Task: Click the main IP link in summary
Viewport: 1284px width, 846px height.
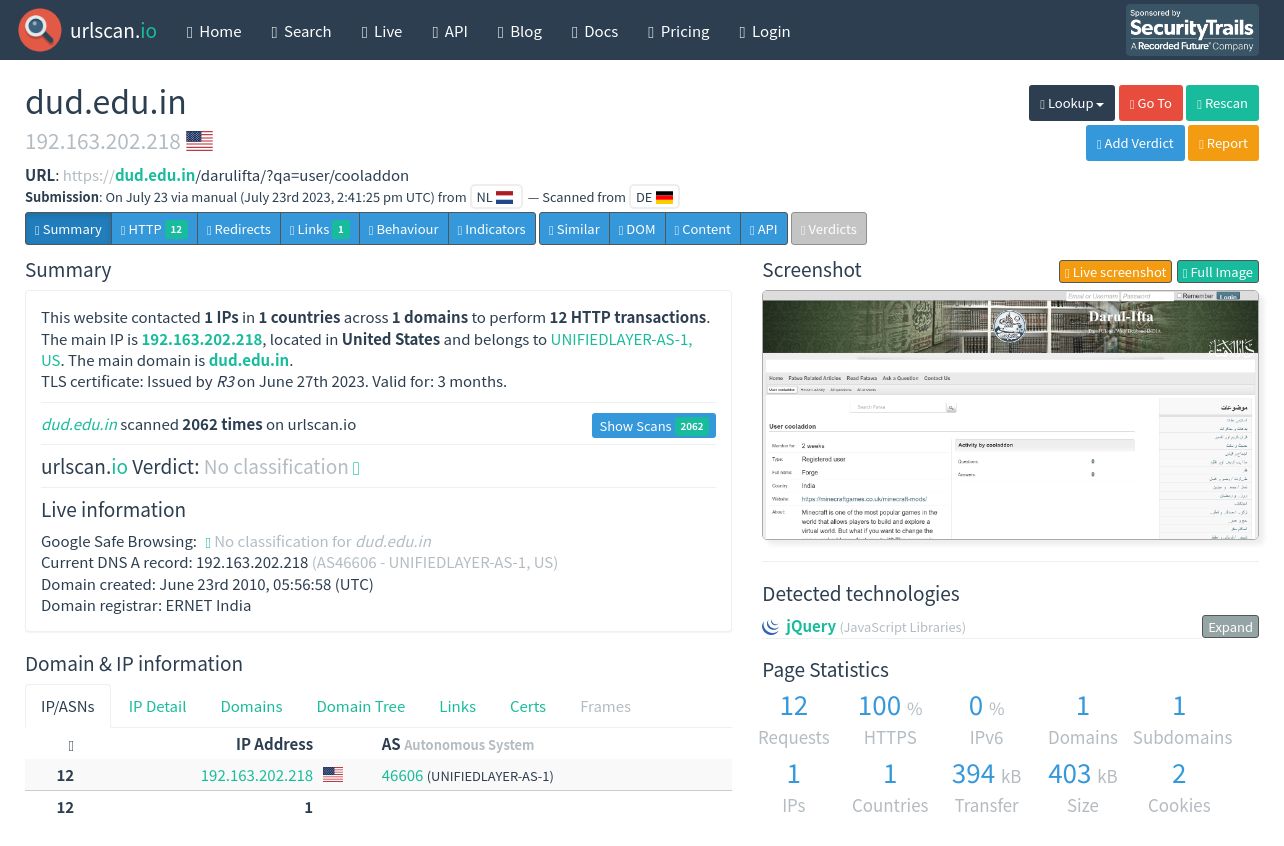Action: point(201,339)
